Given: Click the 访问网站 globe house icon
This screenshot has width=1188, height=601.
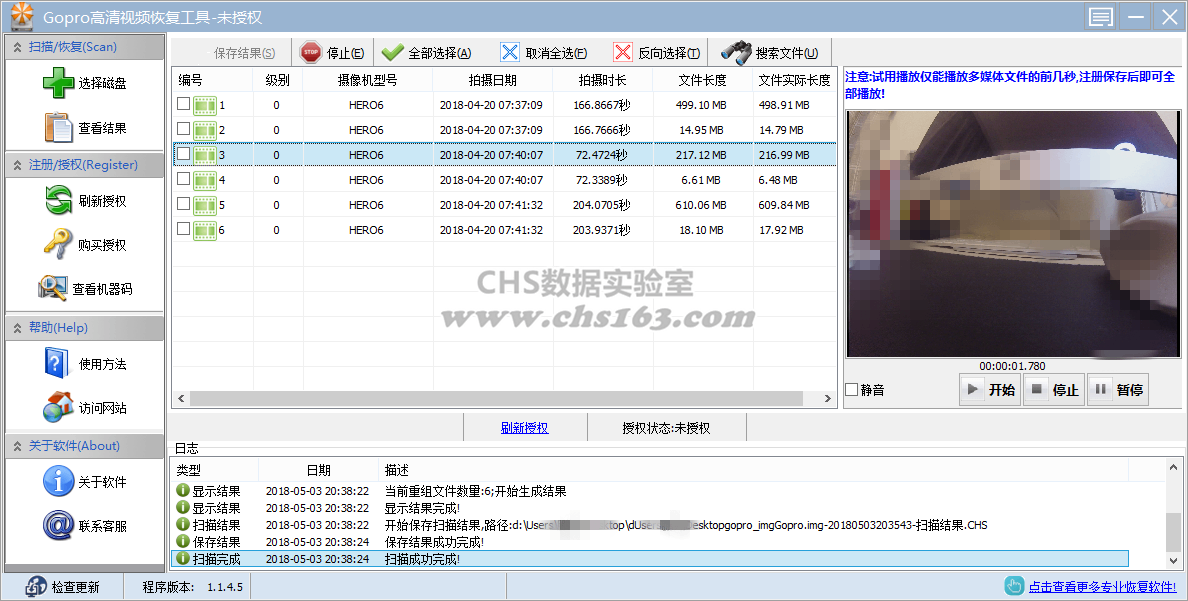Looking at the screenshot, I should 58,407.
